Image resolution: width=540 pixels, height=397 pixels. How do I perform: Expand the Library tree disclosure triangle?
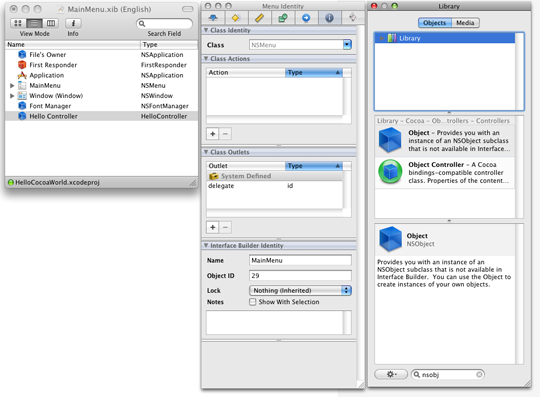(382, 38)
